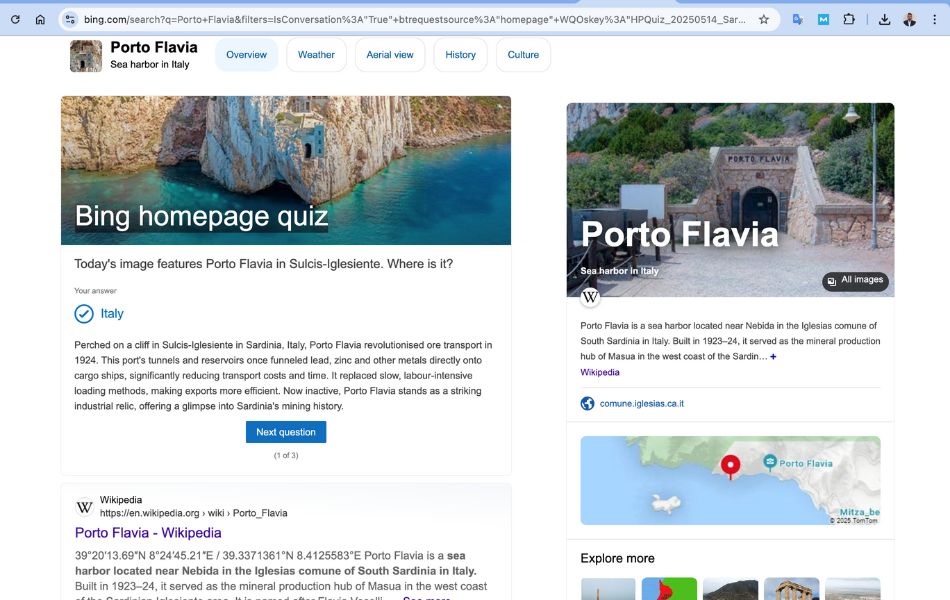Open site information icon in address bar
Screen dimensions: 950x600
pyautogui.click(x=70, y=19)
